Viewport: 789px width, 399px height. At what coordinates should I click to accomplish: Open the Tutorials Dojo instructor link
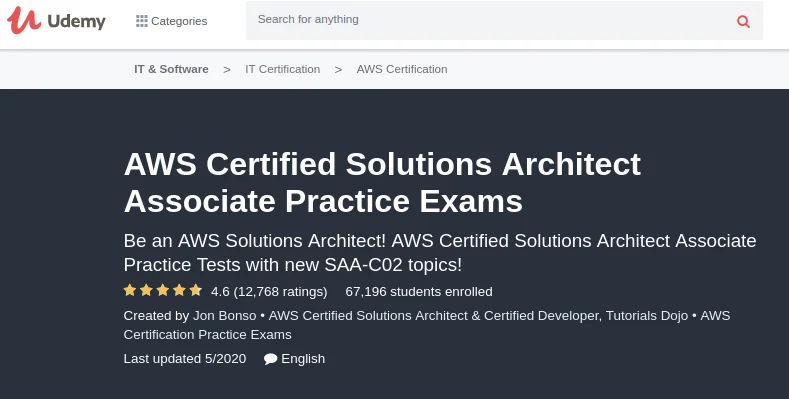(647, 315)
